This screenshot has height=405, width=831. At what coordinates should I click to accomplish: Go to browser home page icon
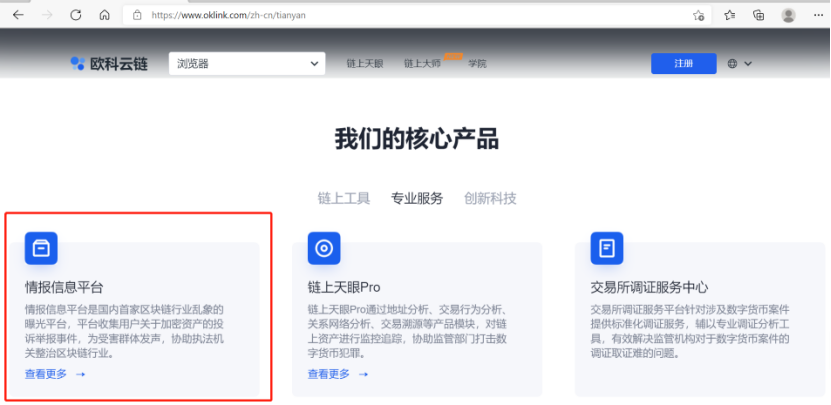point(105,15)
